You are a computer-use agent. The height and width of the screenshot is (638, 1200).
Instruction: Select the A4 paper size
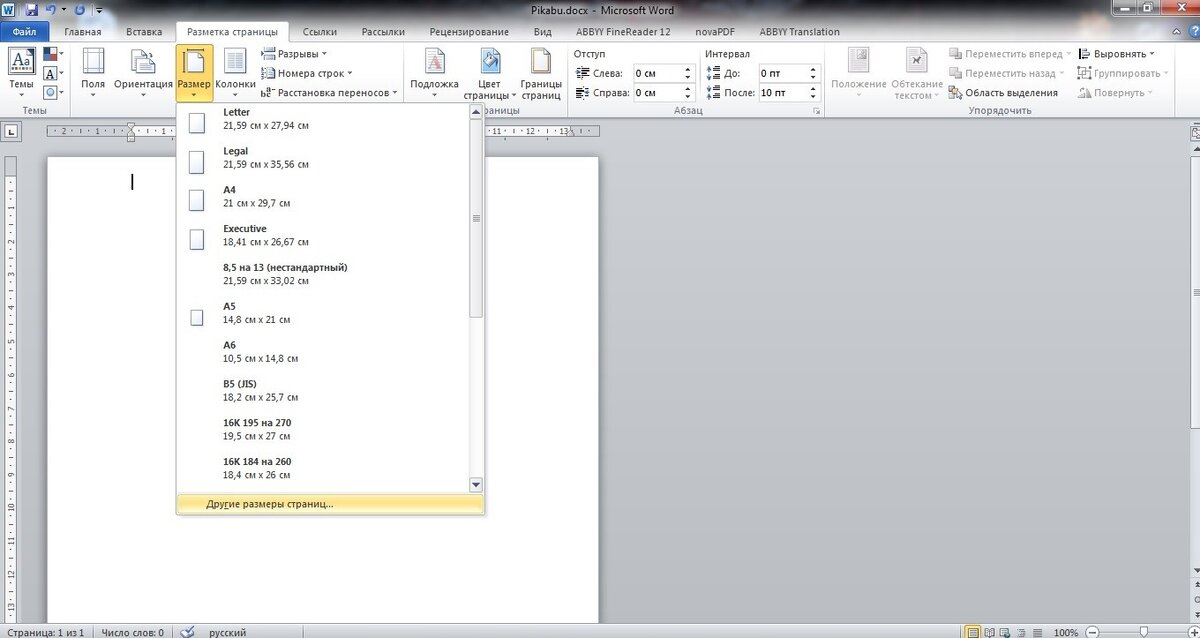(323, 197)
